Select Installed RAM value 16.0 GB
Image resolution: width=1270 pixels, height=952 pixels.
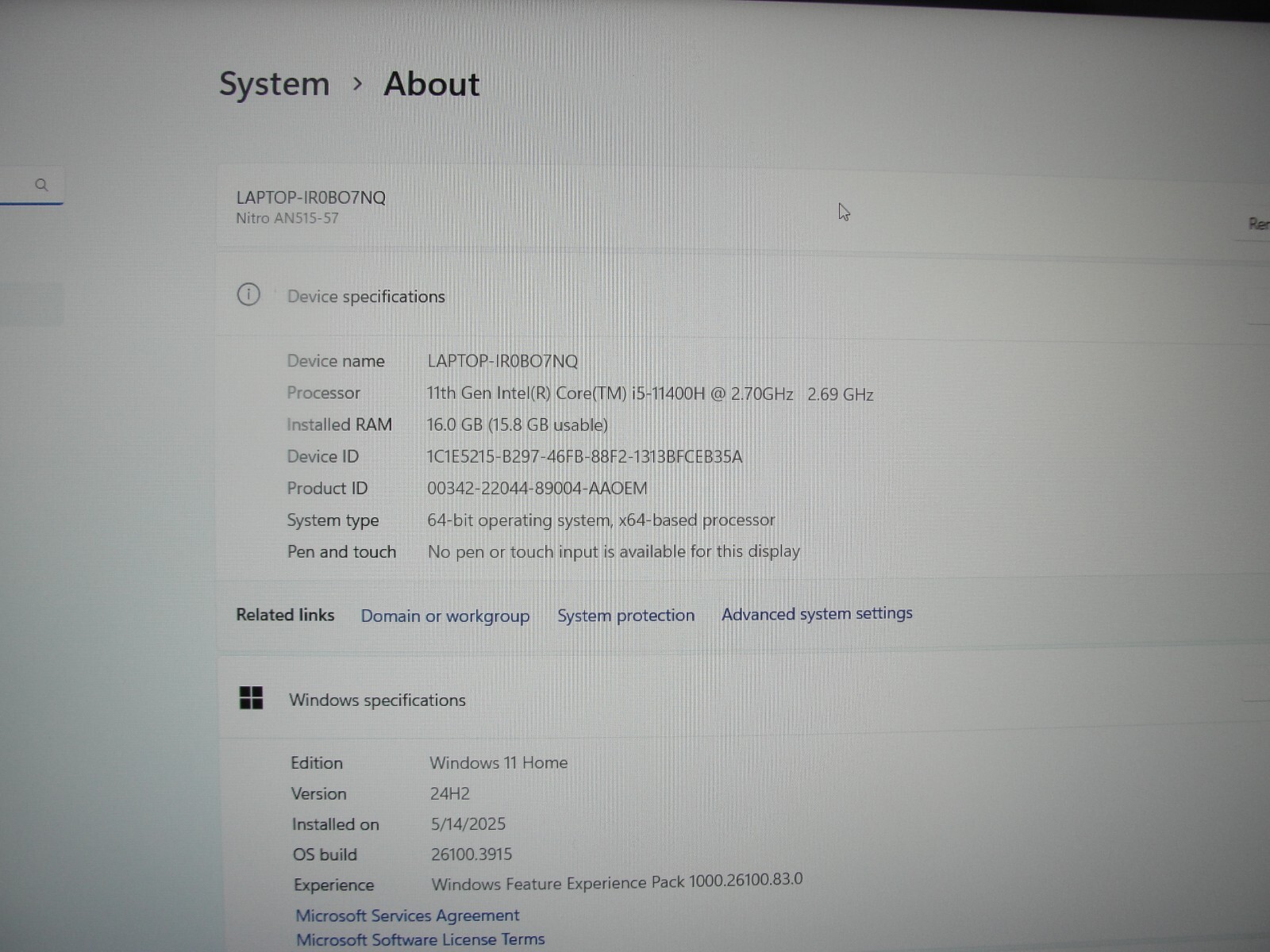click(517, 425)
